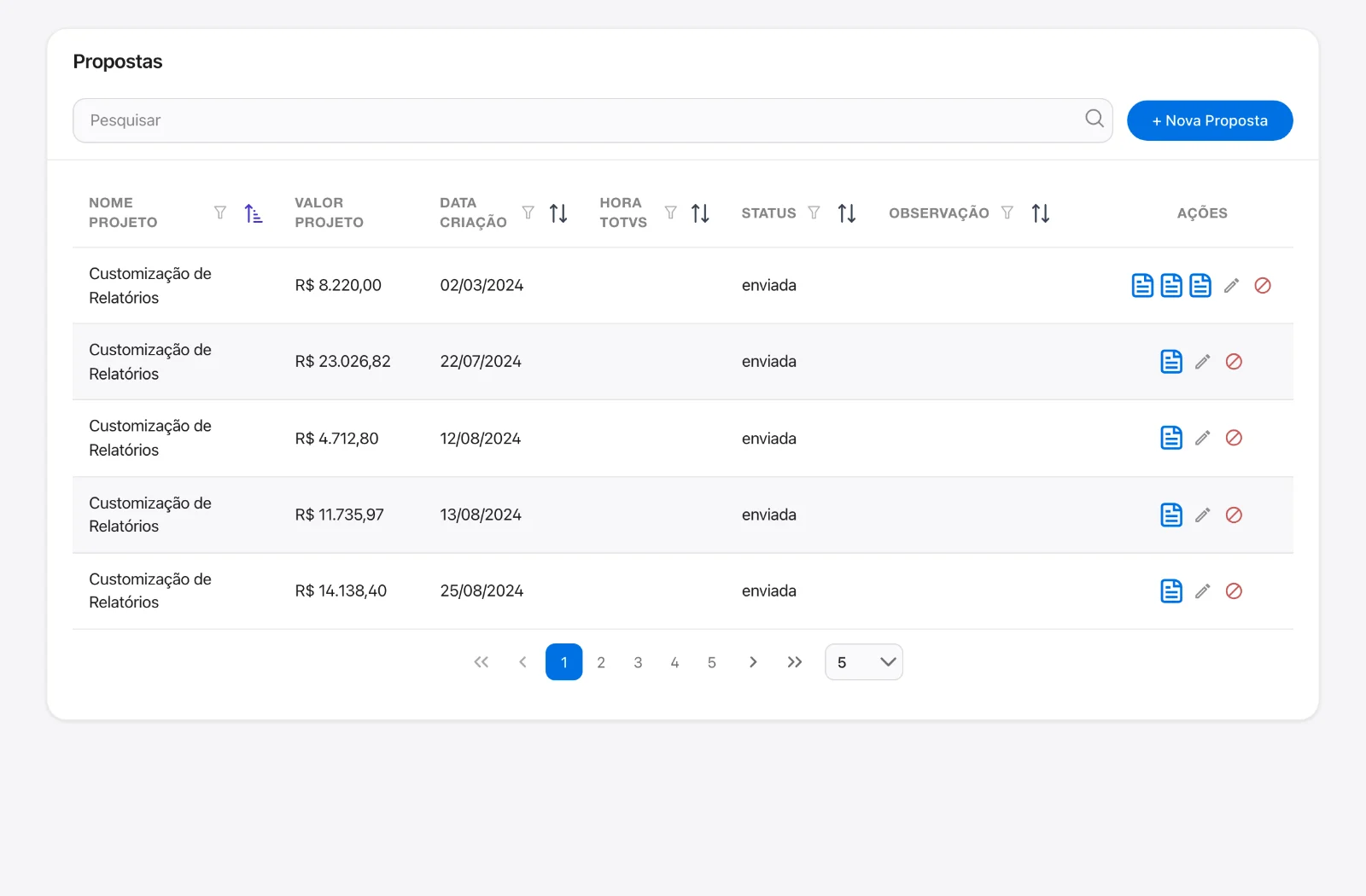Go to page 5
The image size is (1366, 896).
coord(711,662)
